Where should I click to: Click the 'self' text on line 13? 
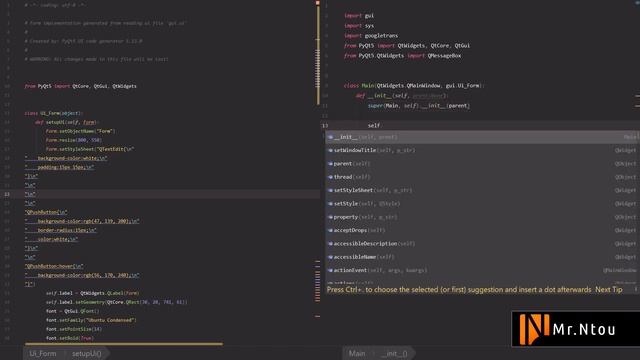374,126
